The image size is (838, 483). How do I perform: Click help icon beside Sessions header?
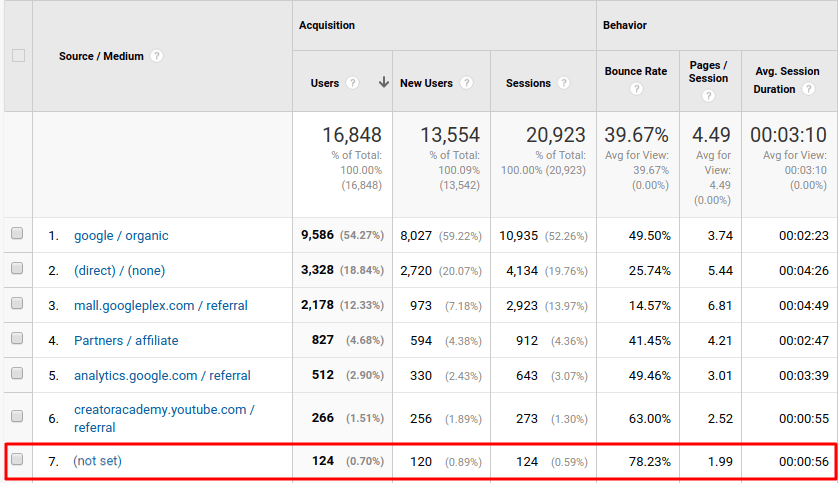564,83
